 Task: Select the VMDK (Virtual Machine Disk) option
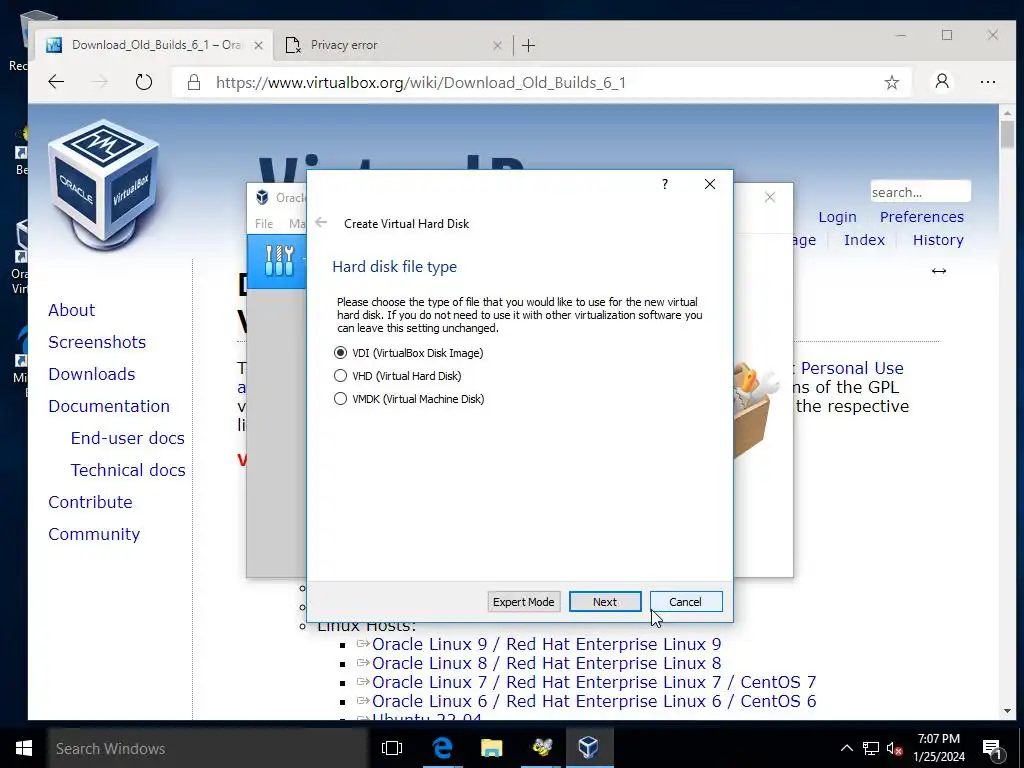click(409, 398)
